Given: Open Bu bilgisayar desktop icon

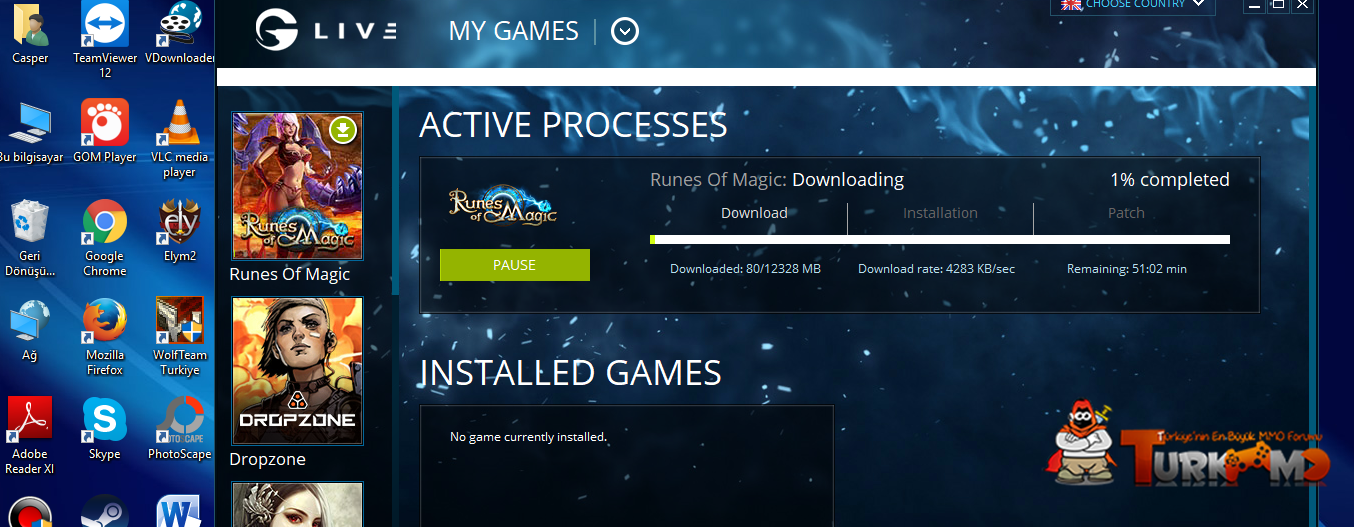Looking at the screenshot, I should coord(30,132).
